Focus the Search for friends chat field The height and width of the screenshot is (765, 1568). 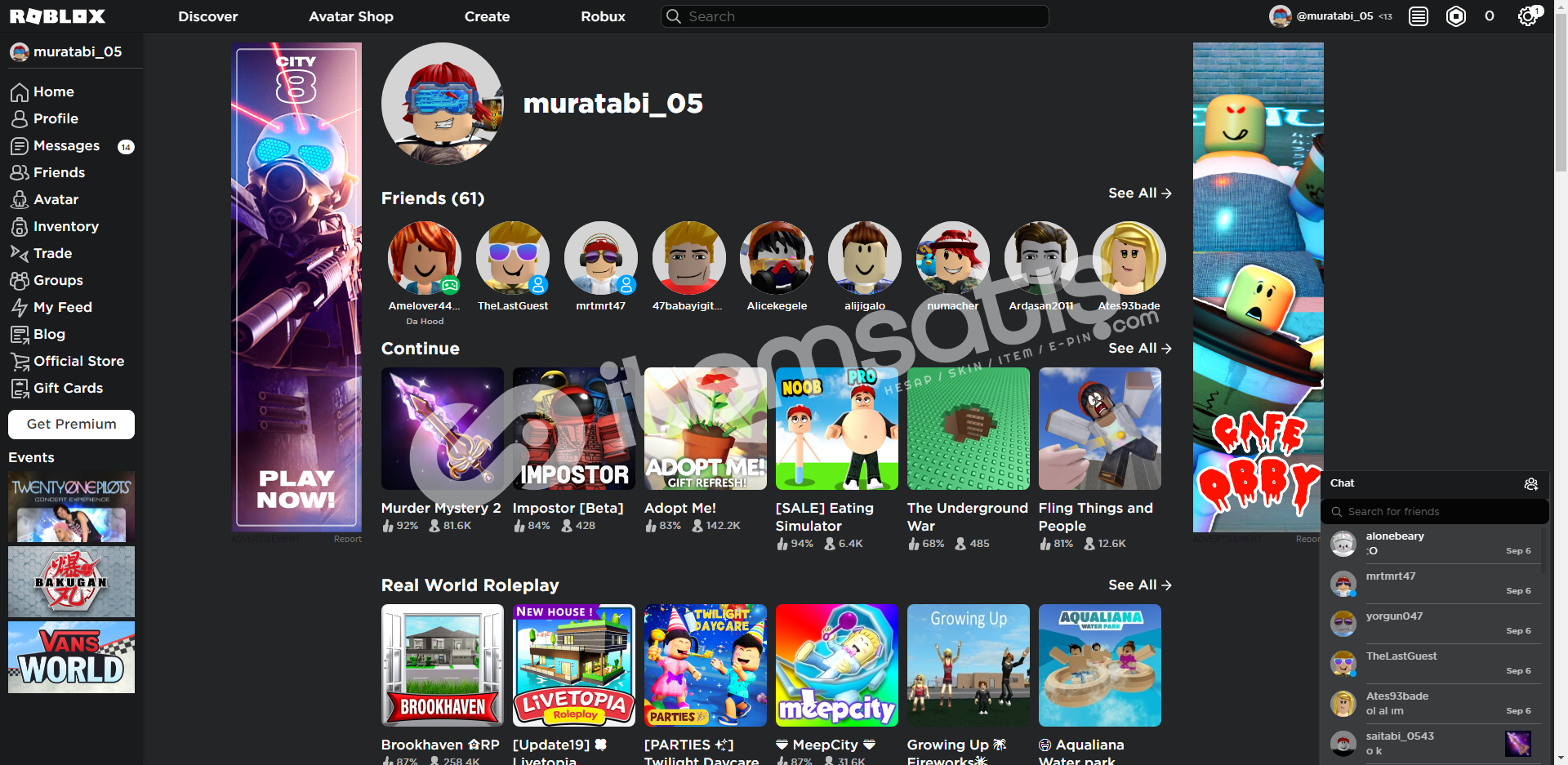[x=1435, y=512]
